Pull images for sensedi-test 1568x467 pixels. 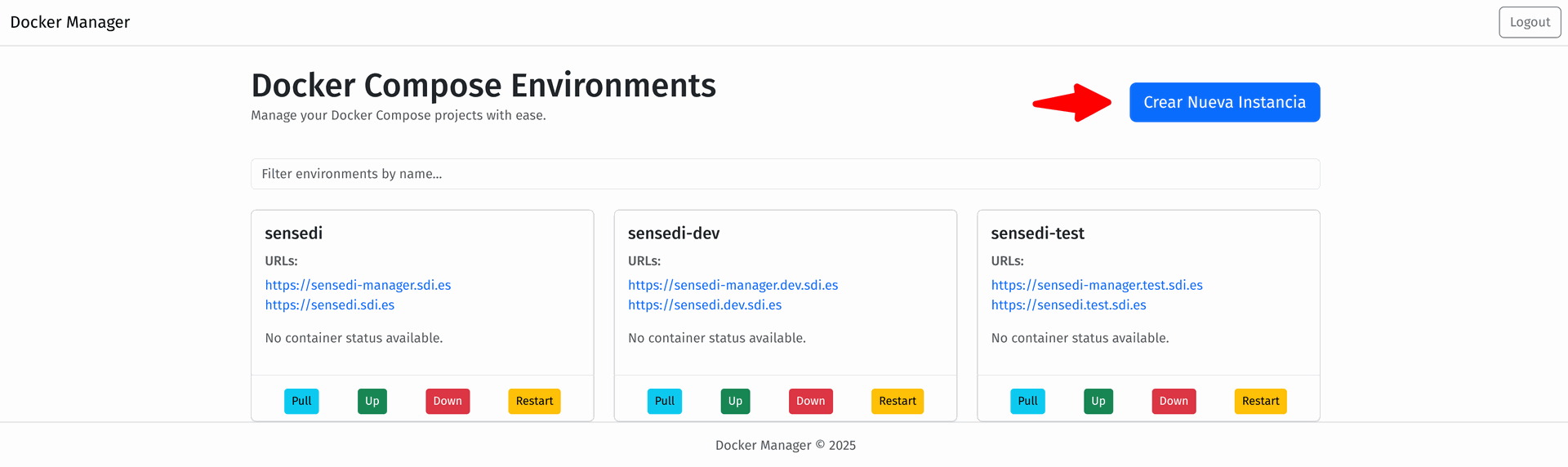[x=1027, y=401]
